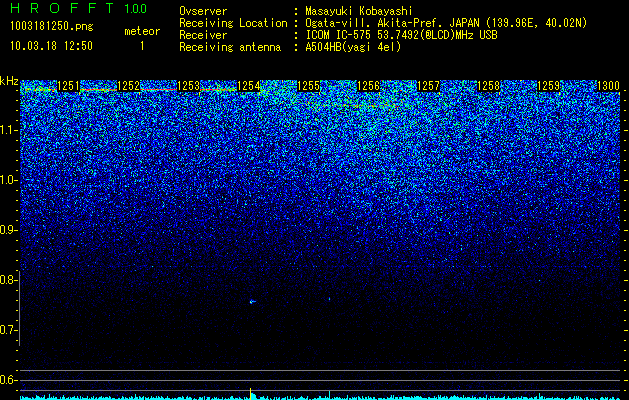This screenshot has height=400, width=629.
Task: Click the 1300 time marker
Action: [x=609, y=86]
